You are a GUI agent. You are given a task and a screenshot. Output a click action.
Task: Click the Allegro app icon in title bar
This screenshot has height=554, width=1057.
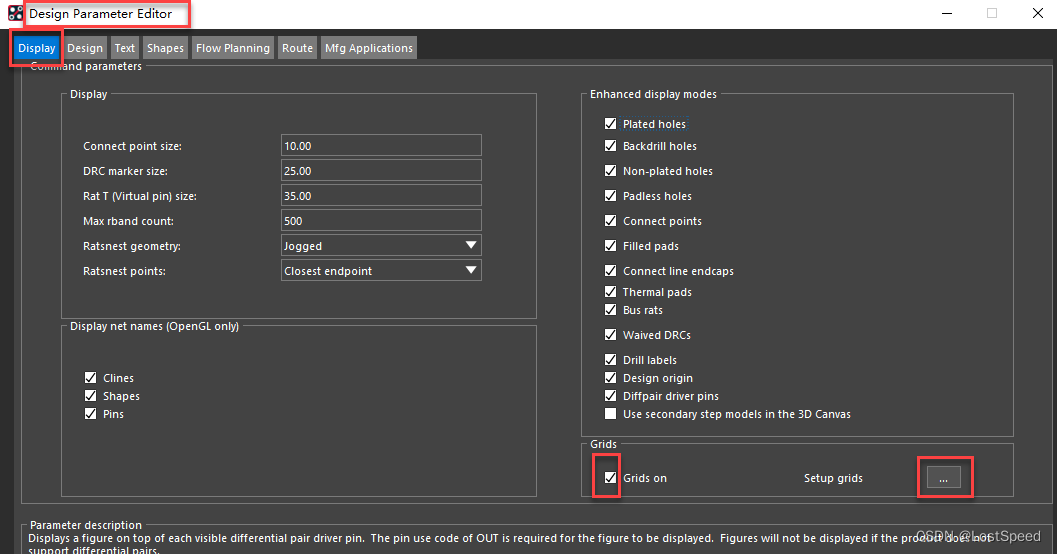coord(15,13)
